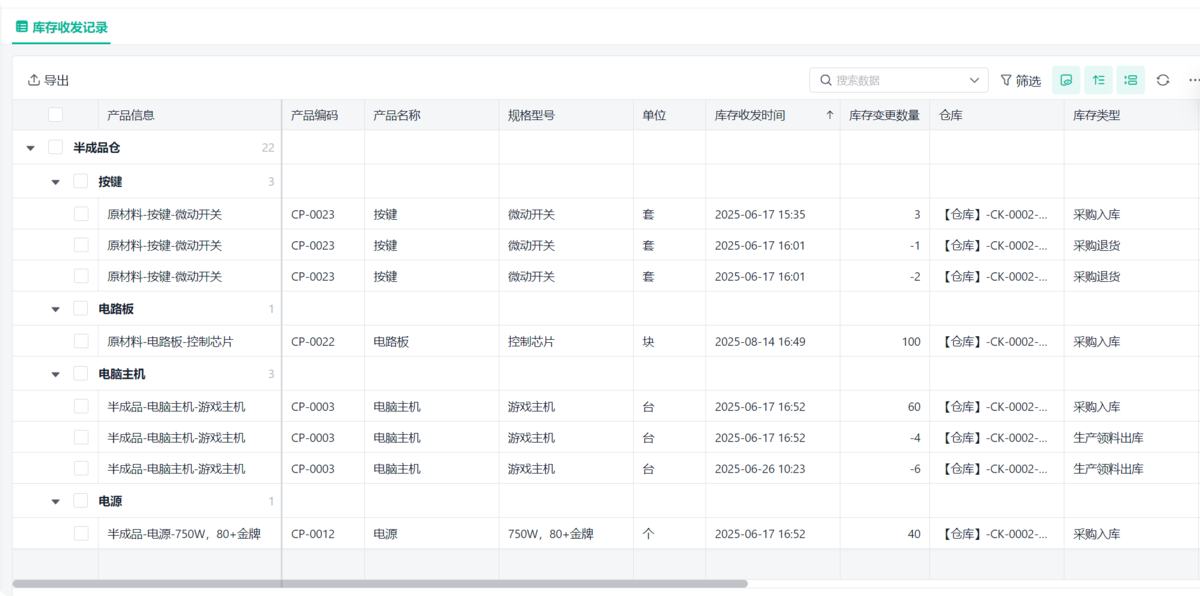This screenshot has width=1200, height=596.
Task: Open the search field dropdown arrow
Action: click(975, 80)
